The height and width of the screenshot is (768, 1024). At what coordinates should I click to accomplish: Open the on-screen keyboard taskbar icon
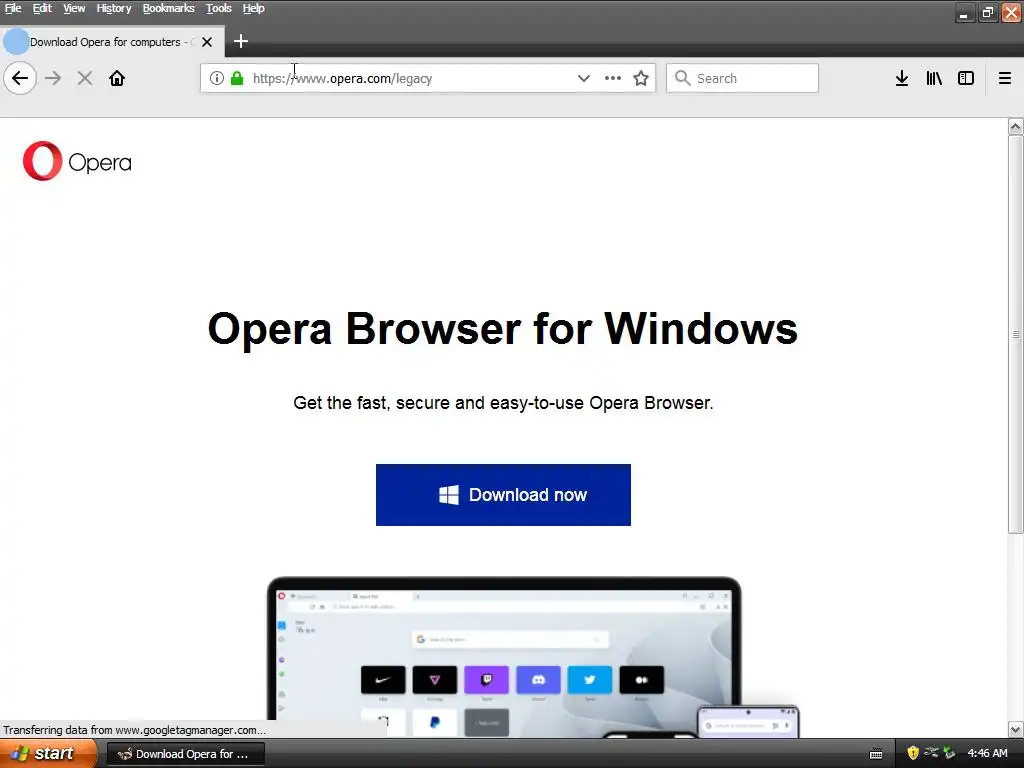876,754
